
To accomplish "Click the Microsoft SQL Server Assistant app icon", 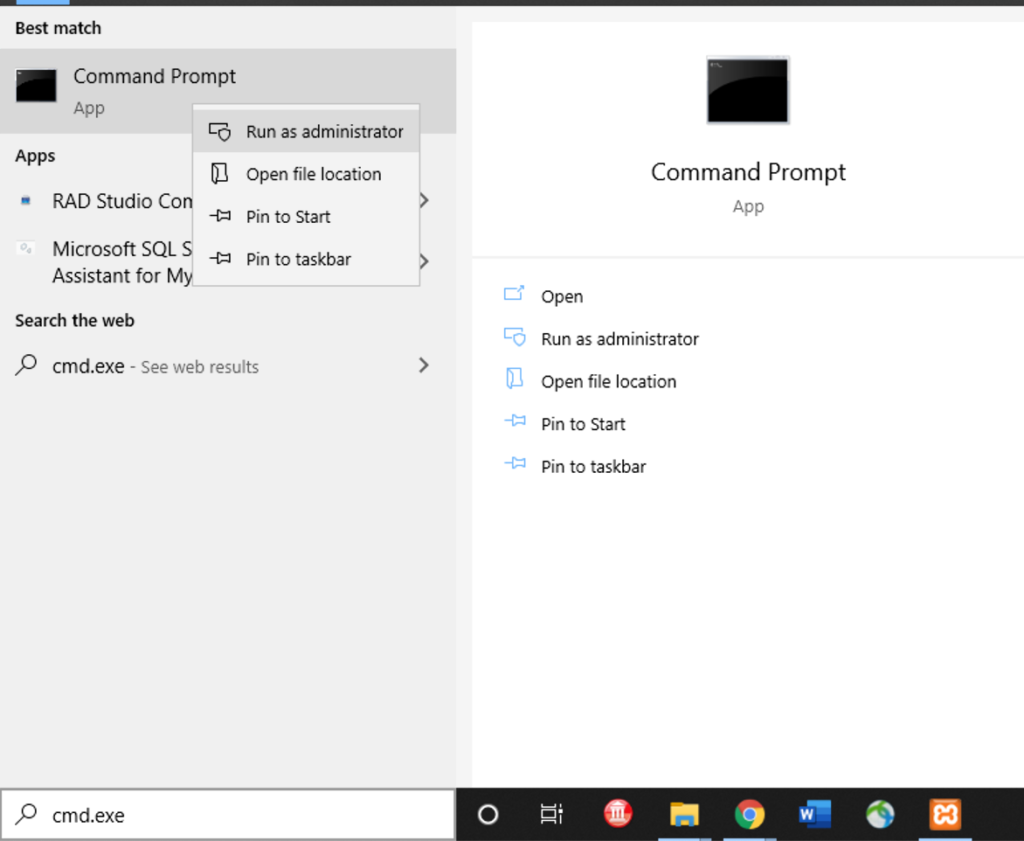I will [25, 249].
